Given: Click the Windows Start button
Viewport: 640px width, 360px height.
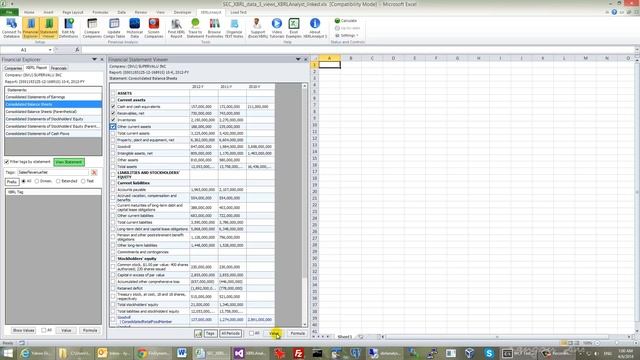Looking at the screenshot, I should 8,353.
